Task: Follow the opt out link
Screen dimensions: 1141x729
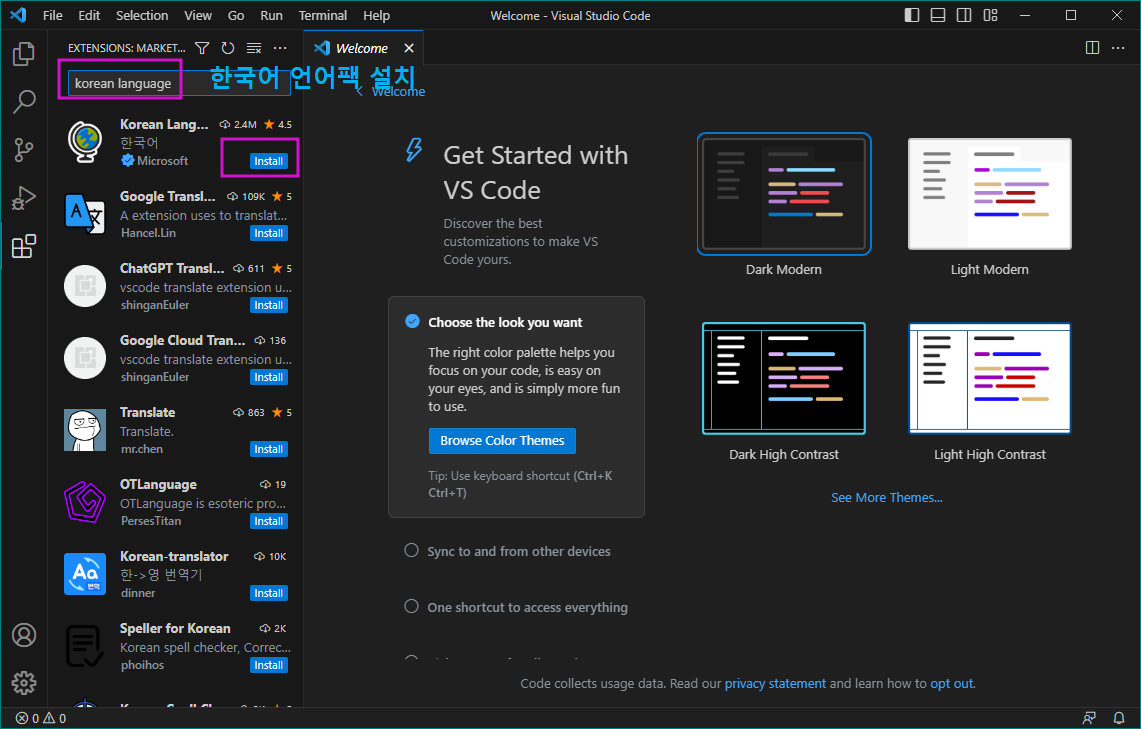Action: point(951,683)
